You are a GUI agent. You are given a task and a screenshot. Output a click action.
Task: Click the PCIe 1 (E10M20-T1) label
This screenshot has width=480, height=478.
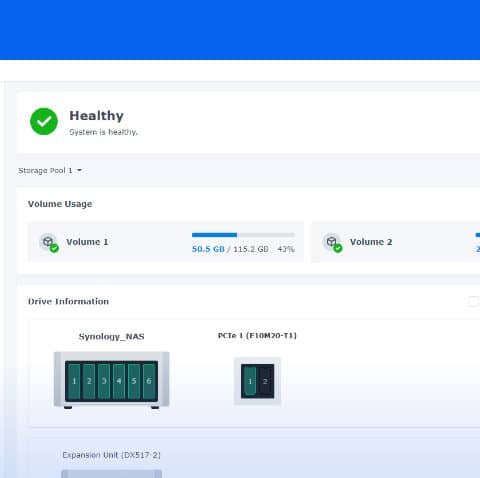(x=257, y=336)
